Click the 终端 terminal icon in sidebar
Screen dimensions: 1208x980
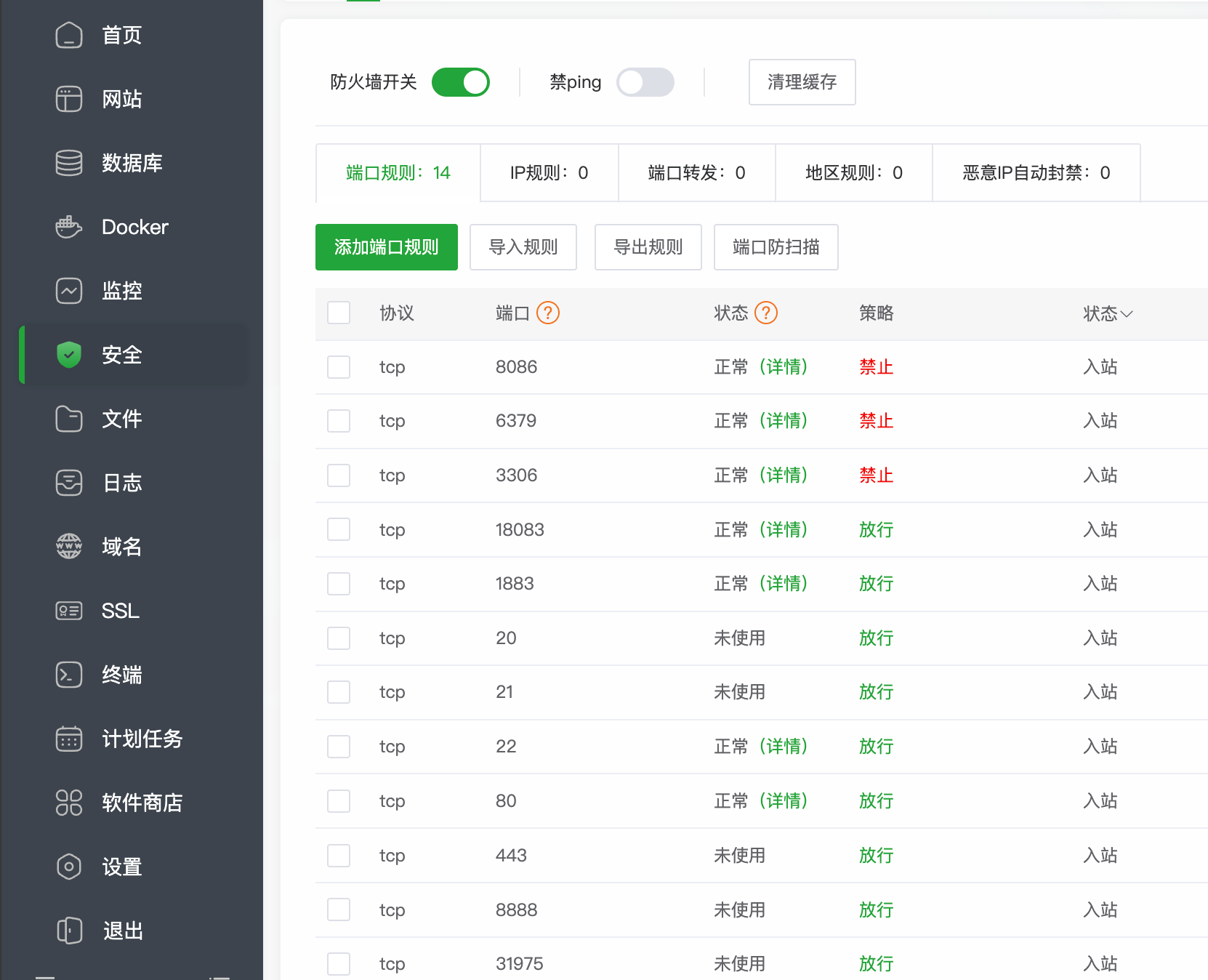(69, 675)
